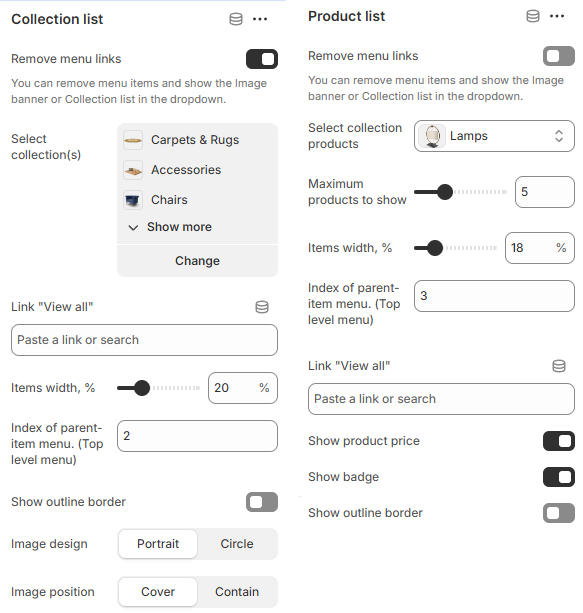Open the Collection list three-dots menu
The width and height of the screenshot is (583, 613).
click(x=260, y=19)
